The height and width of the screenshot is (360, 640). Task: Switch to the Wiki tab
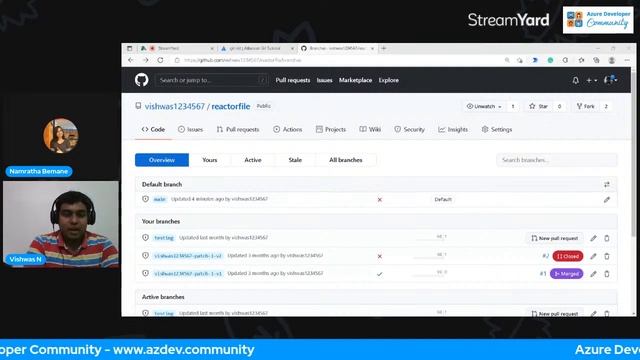click(370, 129)
